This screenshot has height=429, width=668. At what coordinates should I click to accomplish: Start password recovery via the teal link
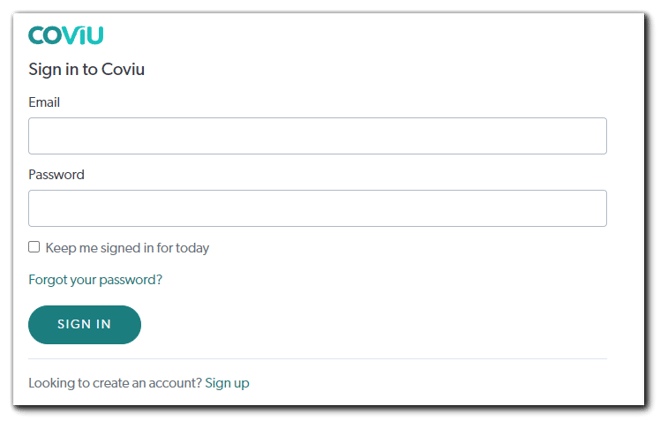point(95,280)
